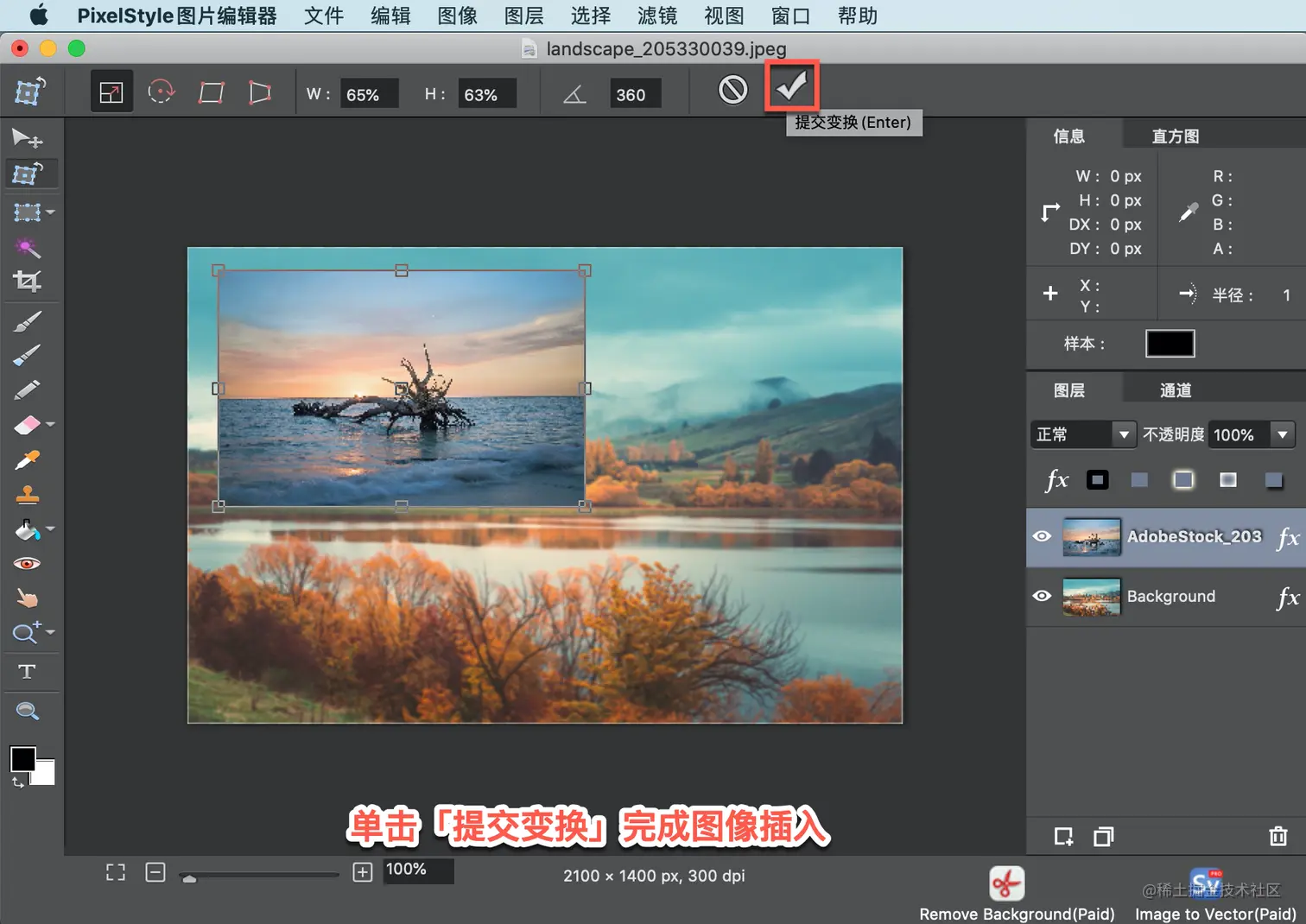Select the Paint Bucket tool
The width and height of the screenshot is (1306, 924).
(27, 528)
